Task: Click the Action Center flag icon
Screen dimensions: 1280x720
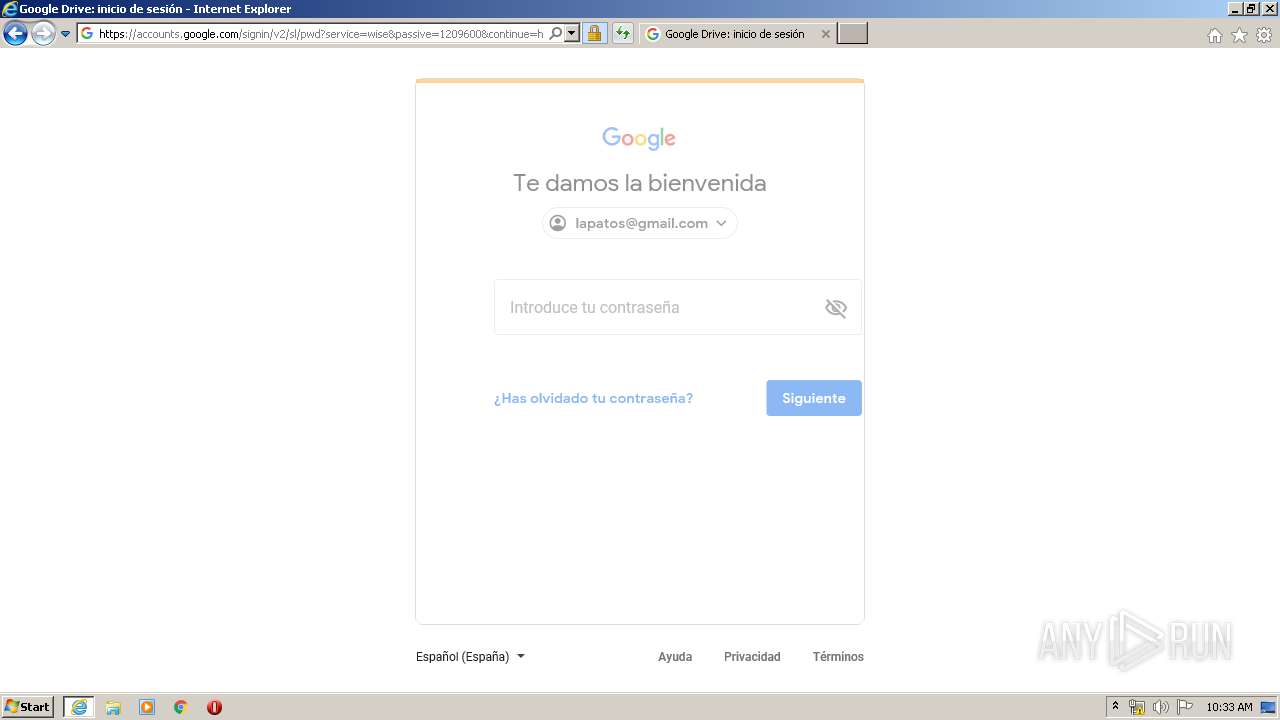Action: coord(1185,707)
